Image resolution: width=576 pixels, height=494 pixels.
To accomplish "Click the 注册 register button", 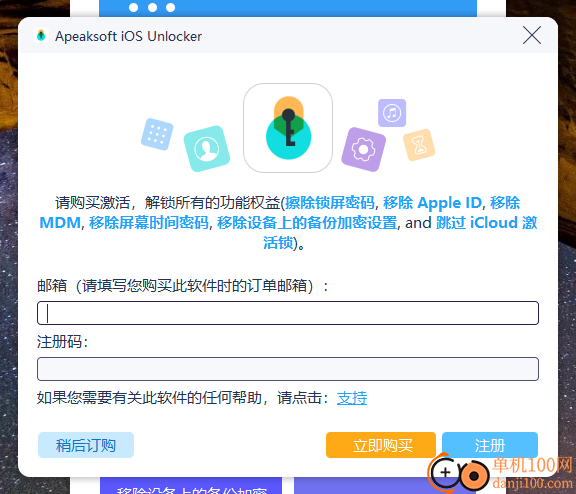I will (x=490, y=445).
